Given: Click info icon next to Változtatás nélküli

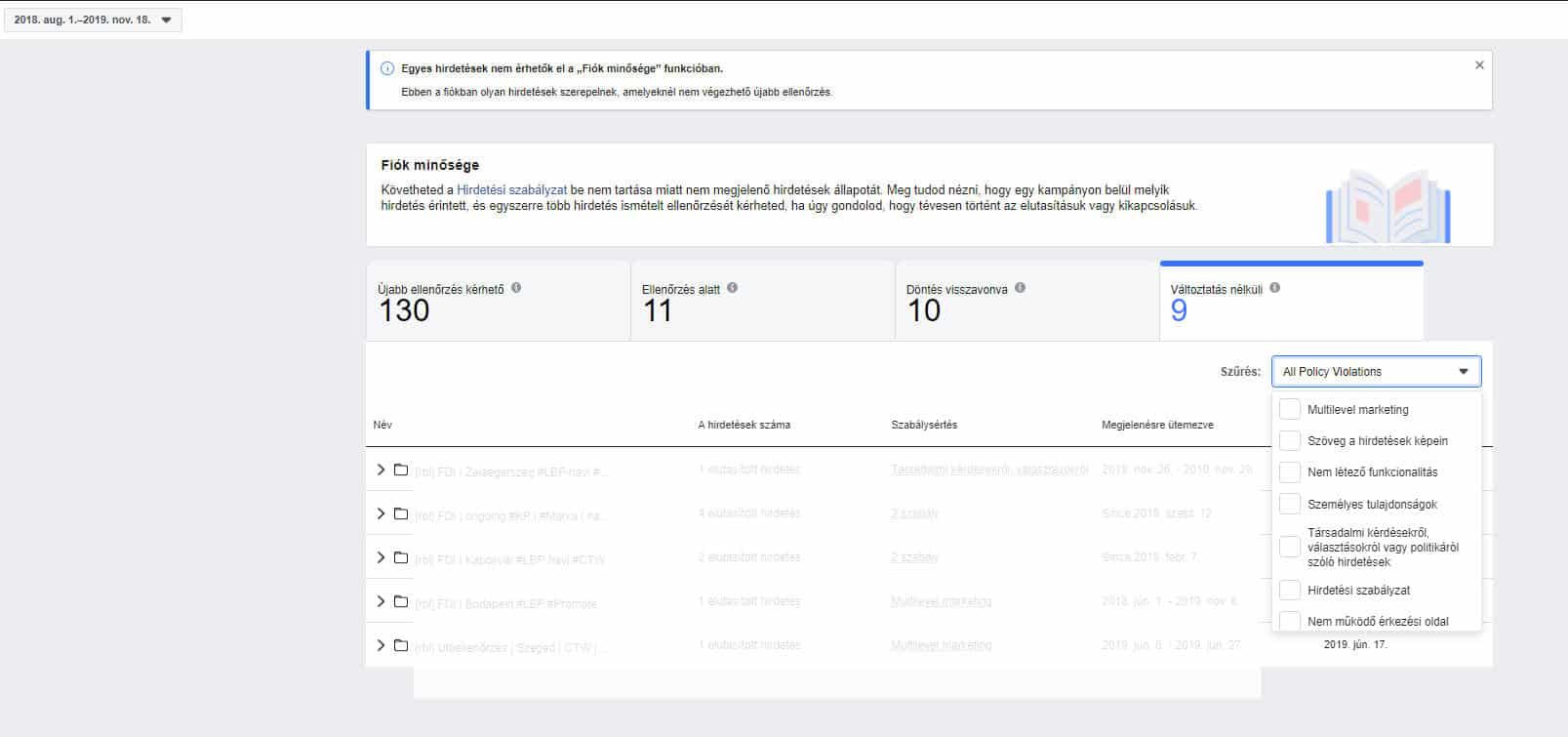Looking at the screenshot, I should pos(1274,288).
